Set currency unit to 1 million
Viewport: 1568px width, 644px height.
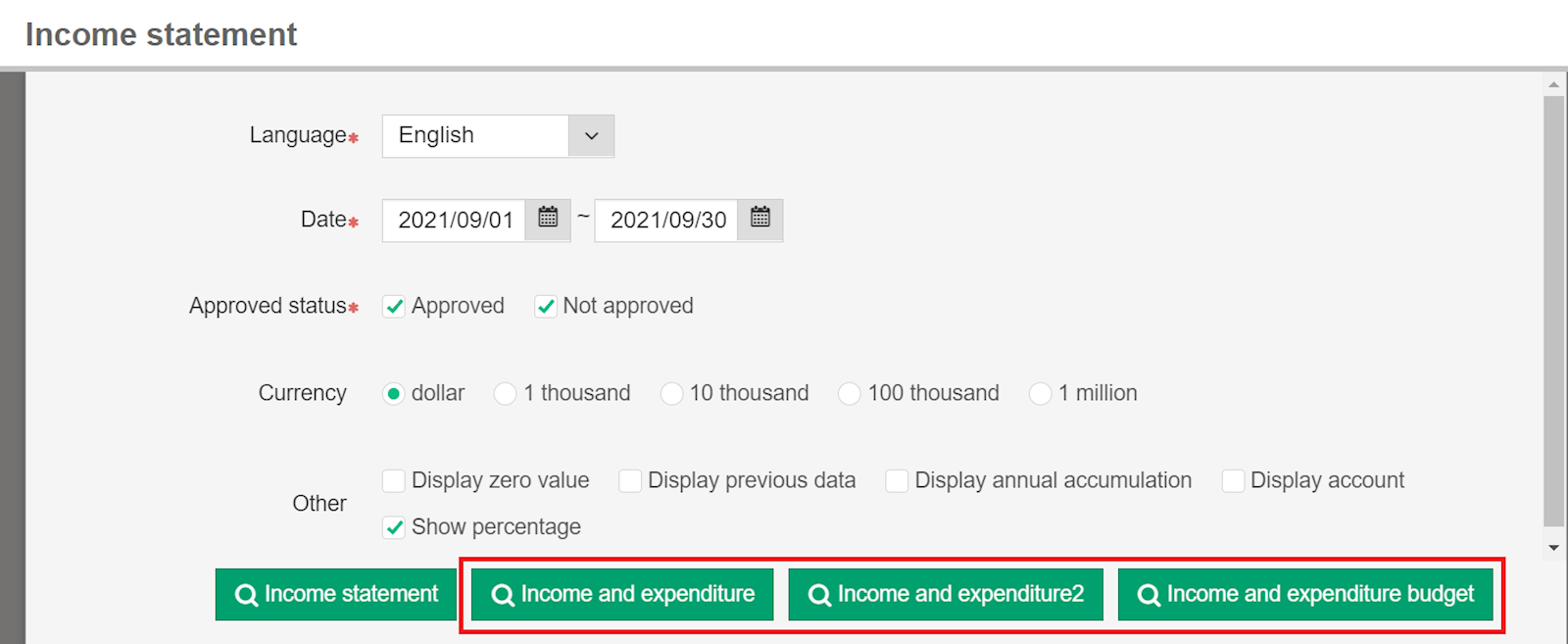pos(1040,394)
